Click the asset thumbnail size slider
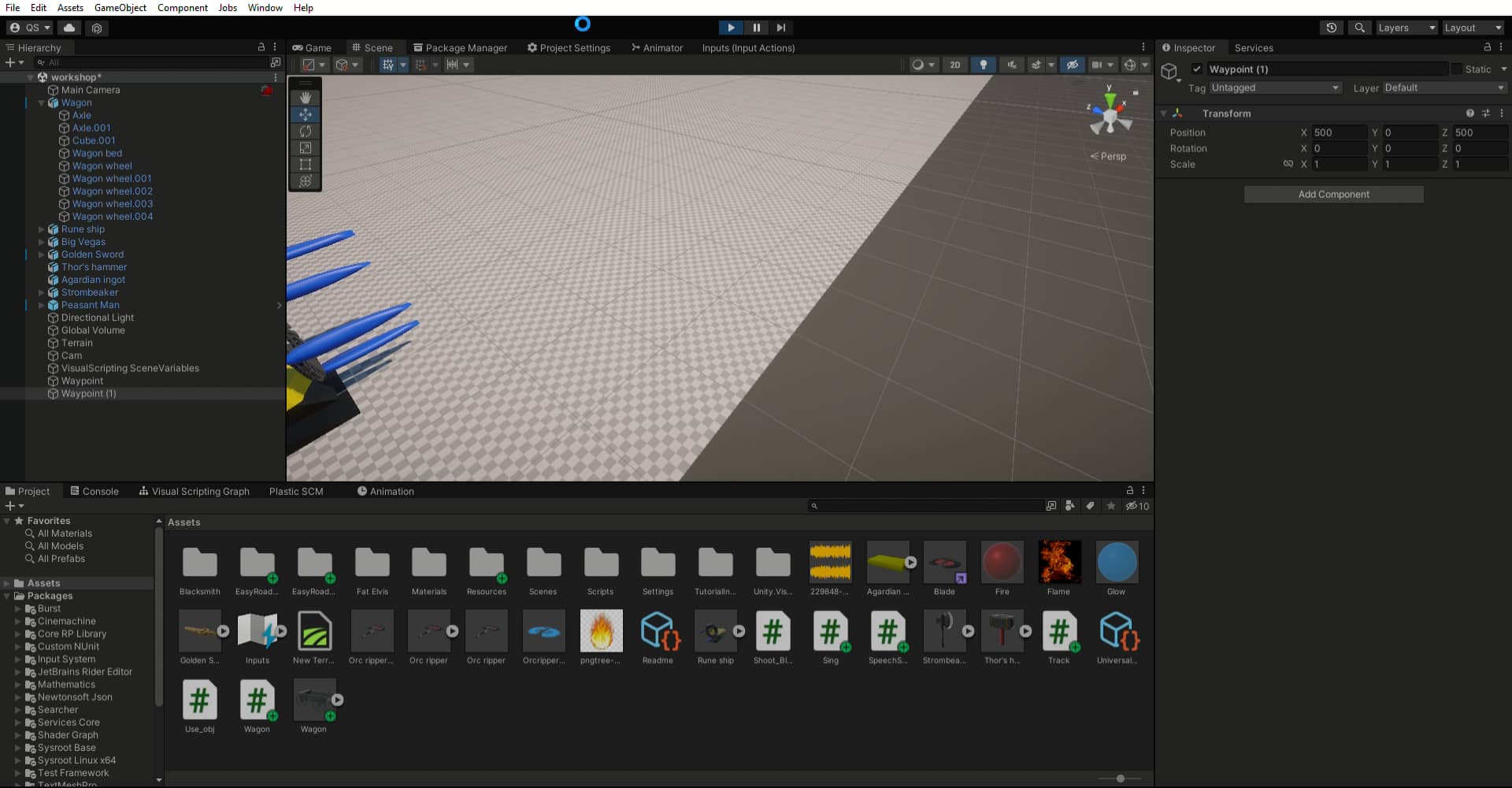Image resolution: width=1512 pixels, height=788 pixels. (x=1120, y=779)
